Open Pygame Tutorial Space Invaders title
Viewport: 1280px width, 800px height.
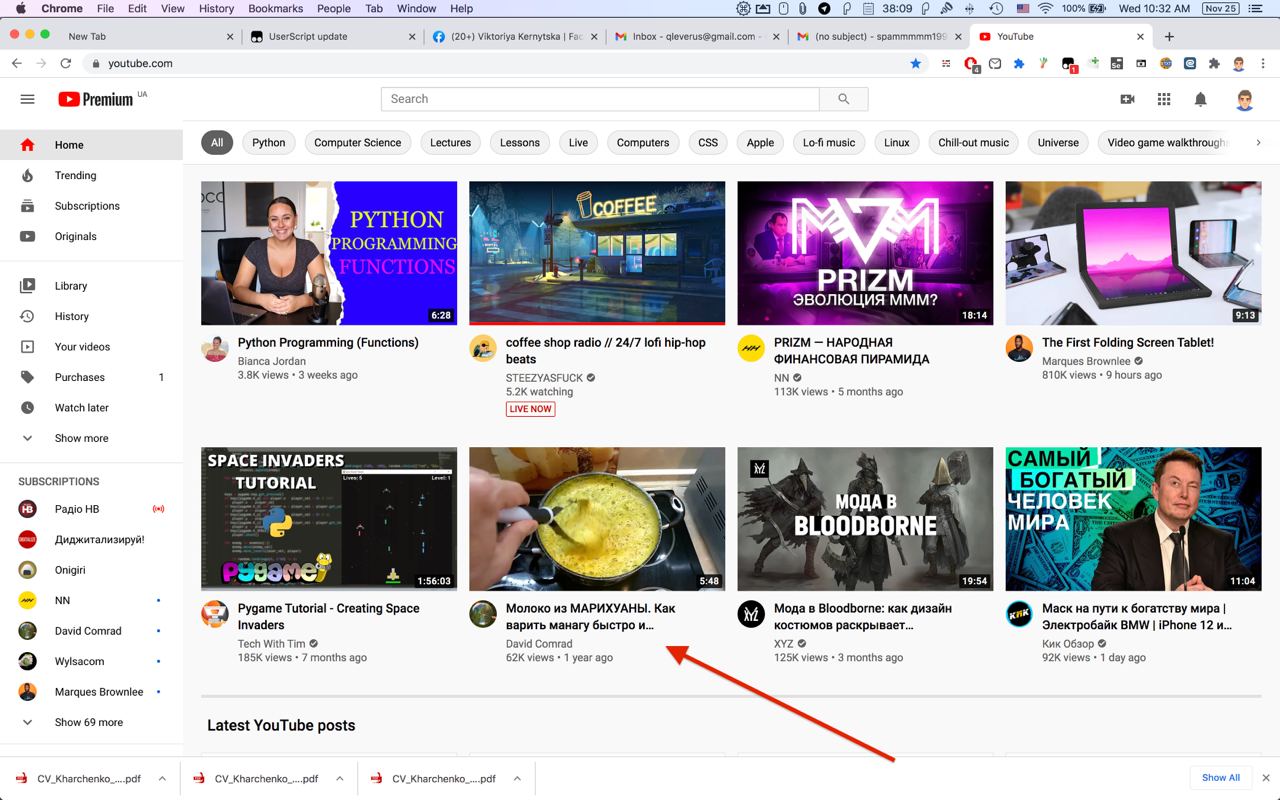[329, 616]
